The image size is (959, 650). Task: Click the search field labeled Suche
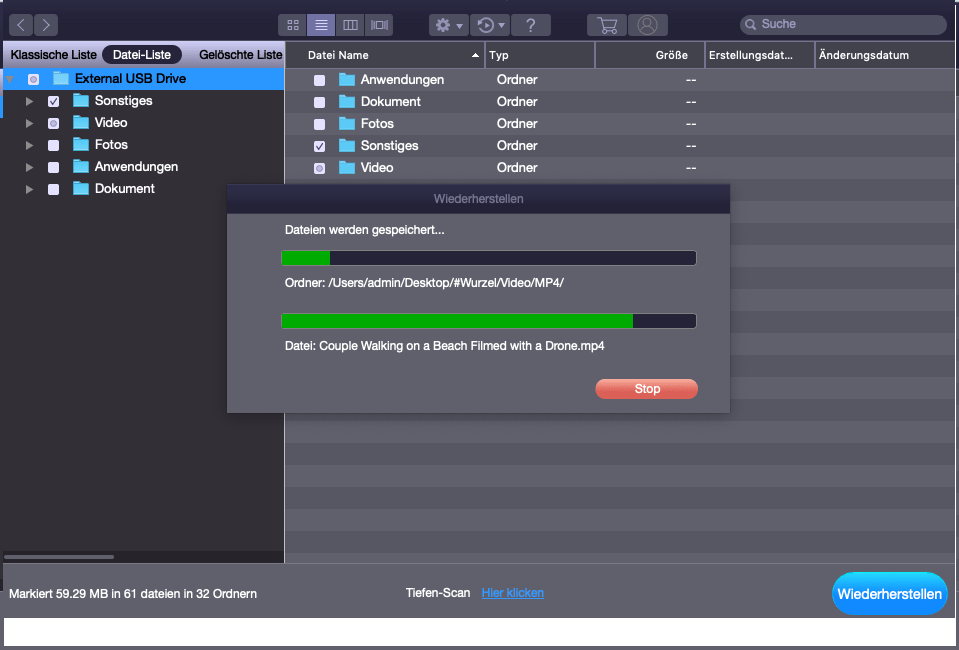(x=843, y=24)
